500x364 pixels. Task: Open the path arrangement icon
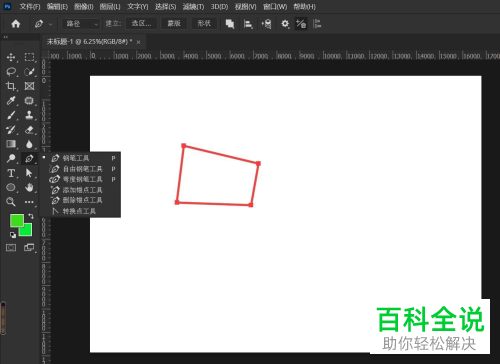tap(266, 24)
